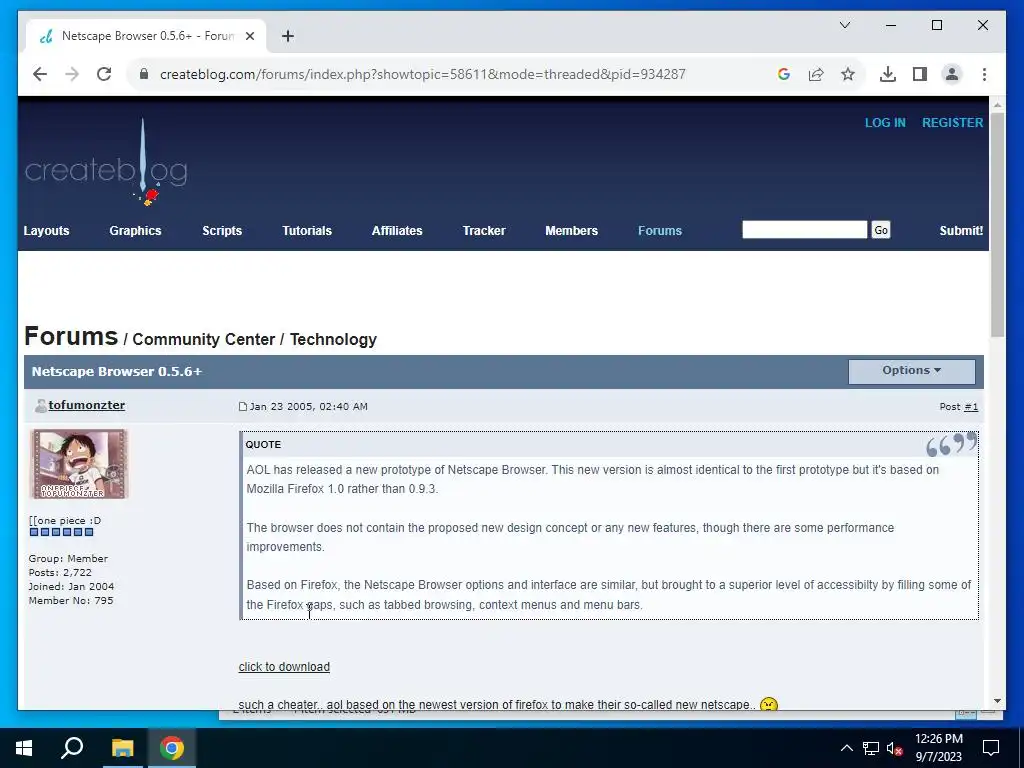Image resolution: width=1024 pixels, height=768 pixels.
Task: Open the Forums menu item
Action: point(660,231)
